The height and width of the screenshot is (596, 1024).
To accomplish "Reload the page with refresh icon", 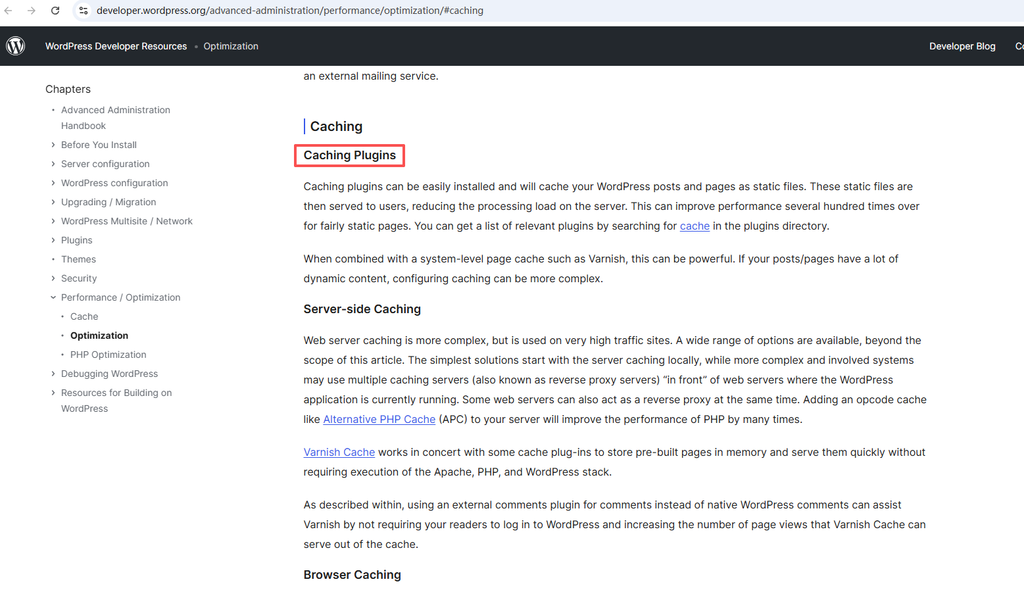I will [x=56, y=10].
